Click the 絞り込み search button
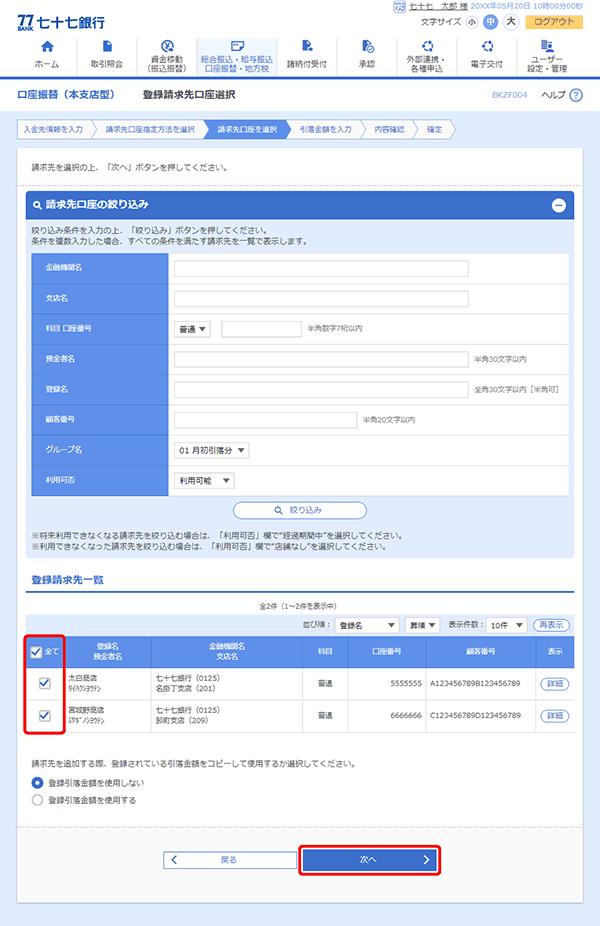Viewport: 600px width, 926px height. coord(300,510)
